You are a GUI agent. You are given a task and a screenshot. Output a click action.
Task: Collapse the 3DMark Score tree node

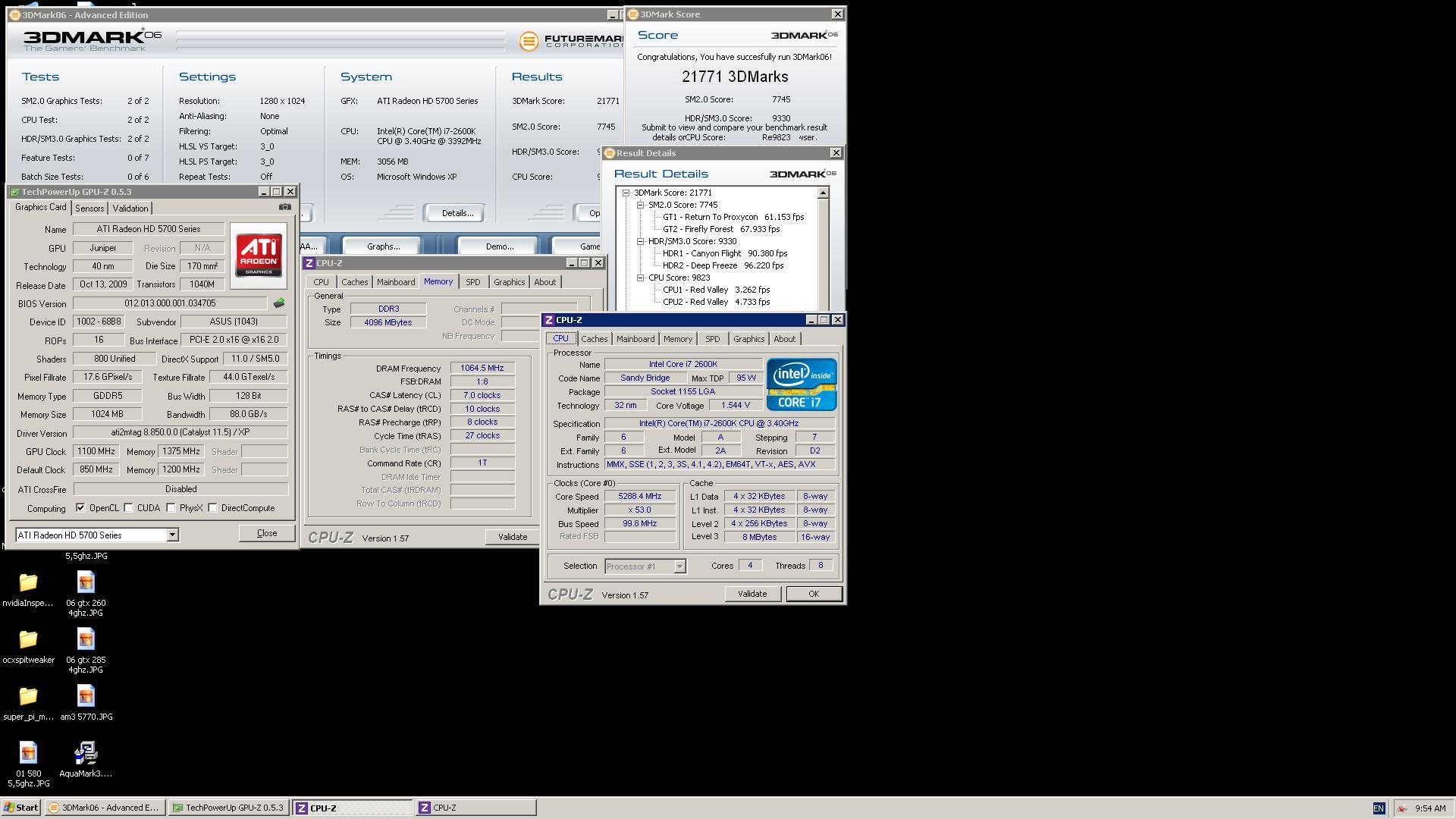pos(626,193)
